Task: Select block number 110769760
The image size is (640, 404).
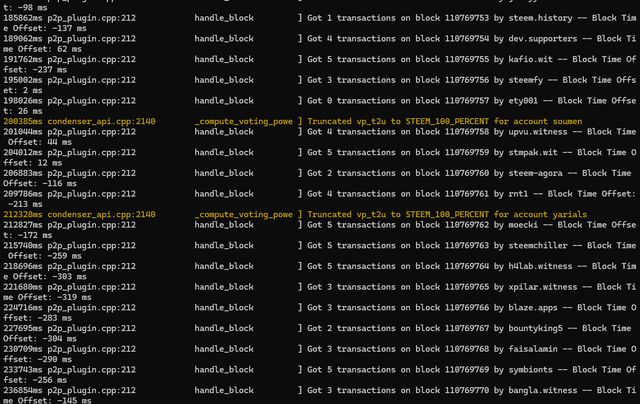Action: (x=467, y=173)
